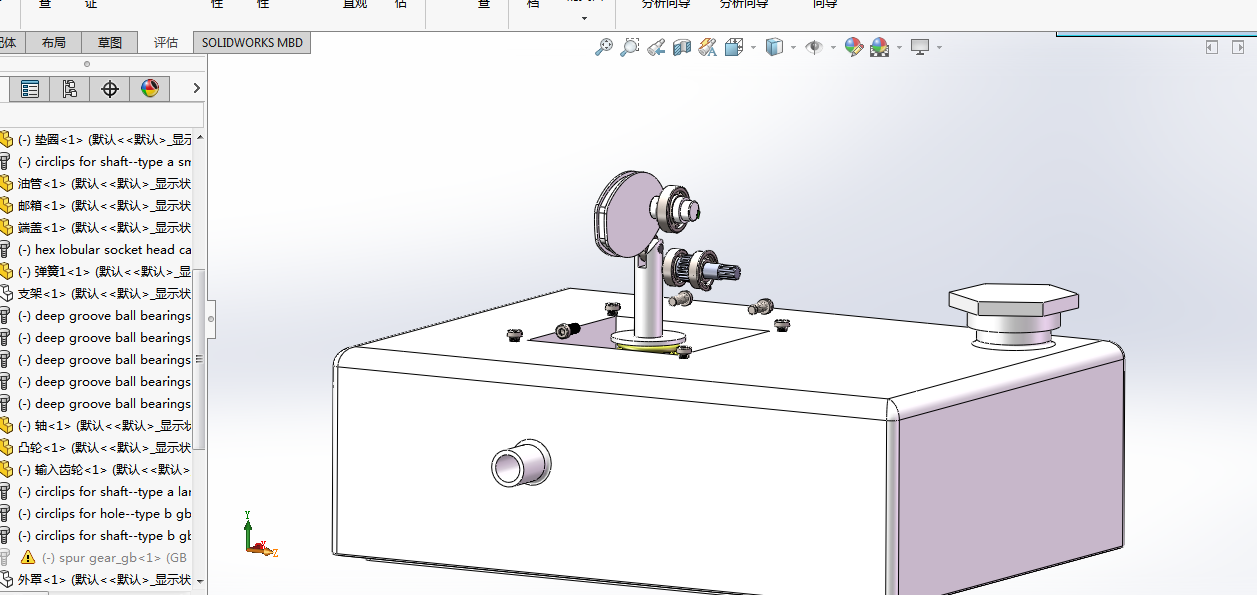The height and width of the screenshot is (595, 1257).
Task: Open the View Orientation cube
Action: coord(734,47)
